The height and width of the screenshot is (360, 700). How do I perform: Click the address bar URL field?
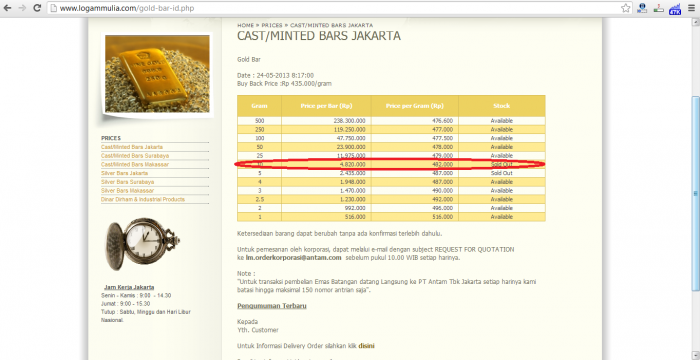[335, 8]
